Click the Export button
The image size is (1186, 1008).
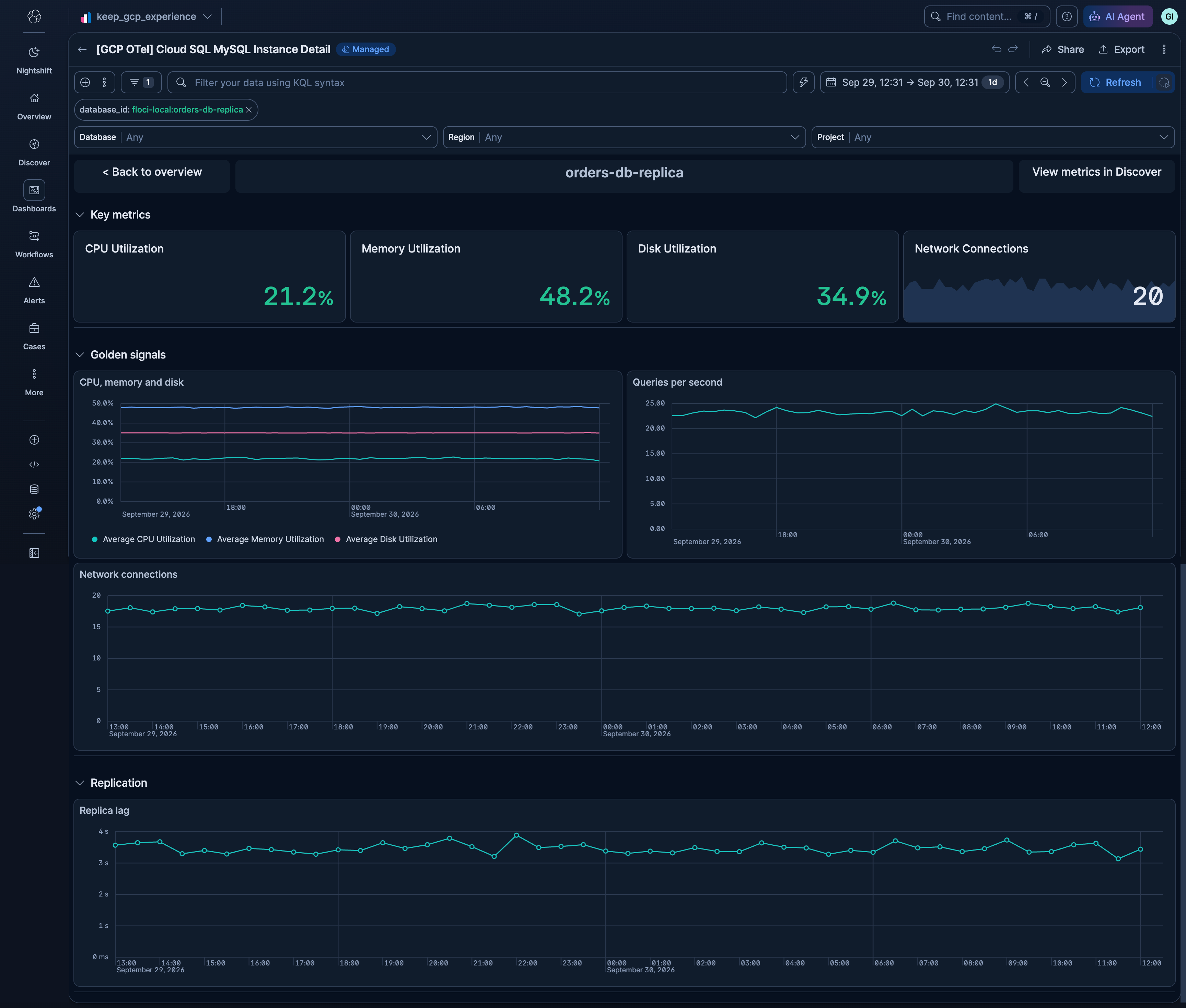[1121, 50]
